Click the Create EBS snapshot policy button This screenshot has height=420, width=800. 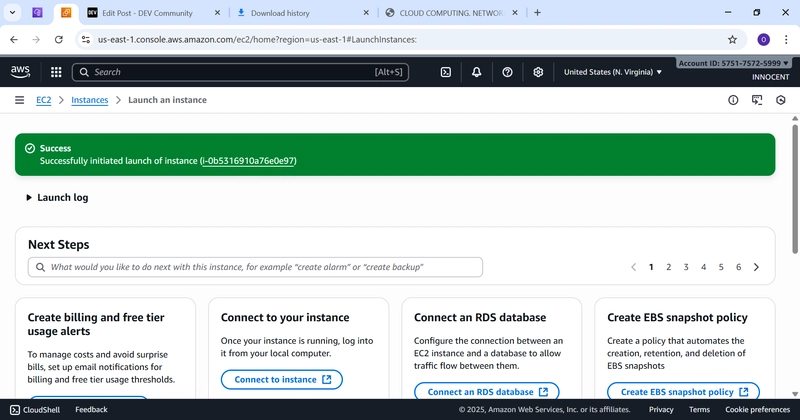click(683, 391)
